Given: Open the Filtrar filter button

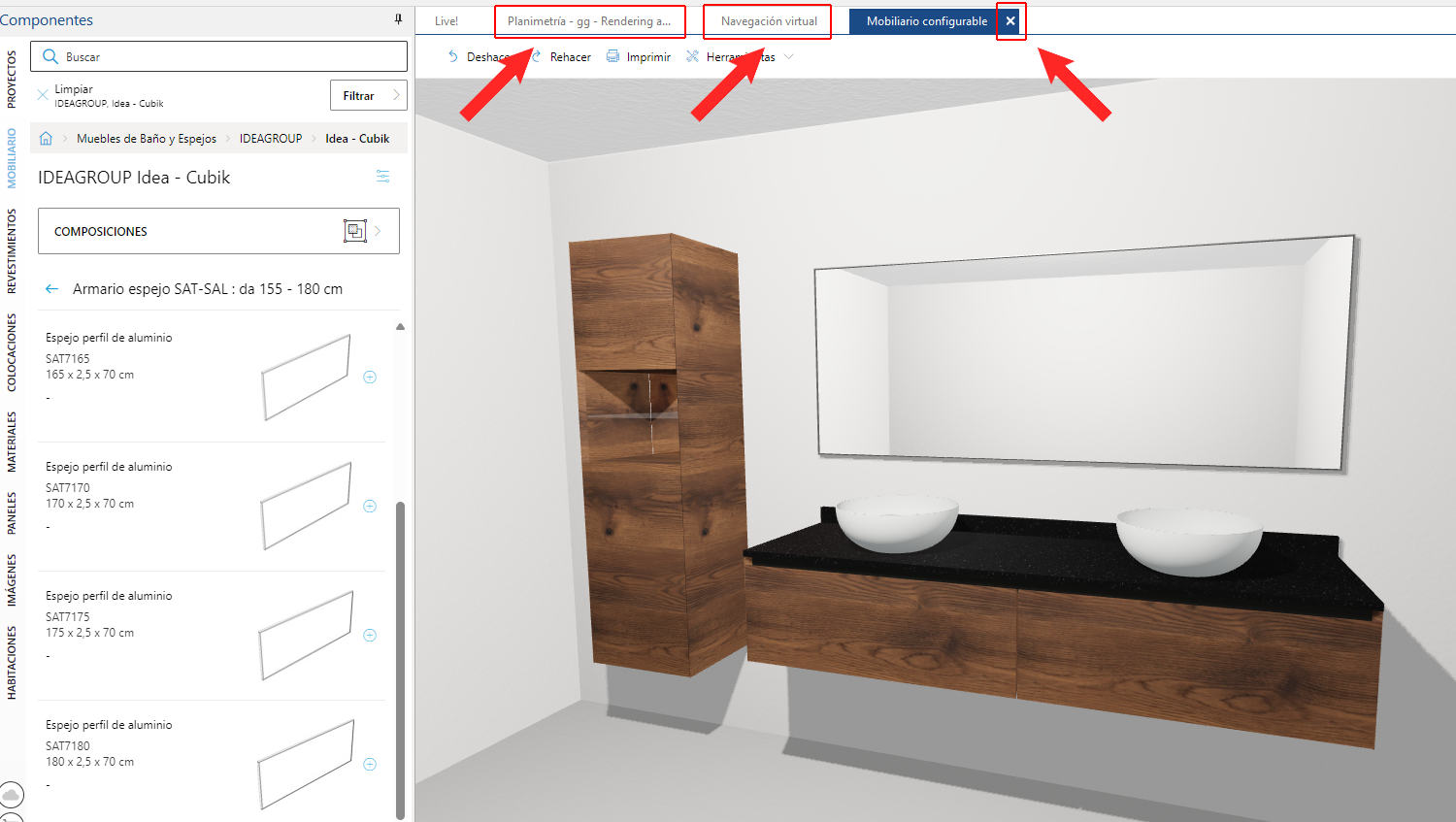Looking at the screenshot, I should click(369, 95).
